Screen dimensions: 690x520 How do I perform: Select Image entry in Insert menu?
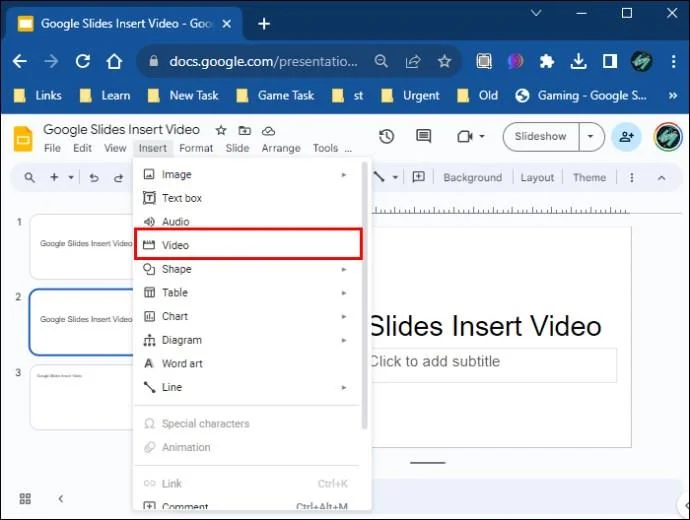[248, 175]
